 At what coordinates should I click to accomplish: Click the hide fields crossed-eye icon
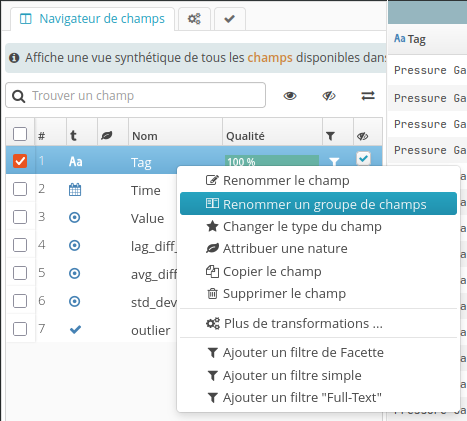(x=329, y=96)
